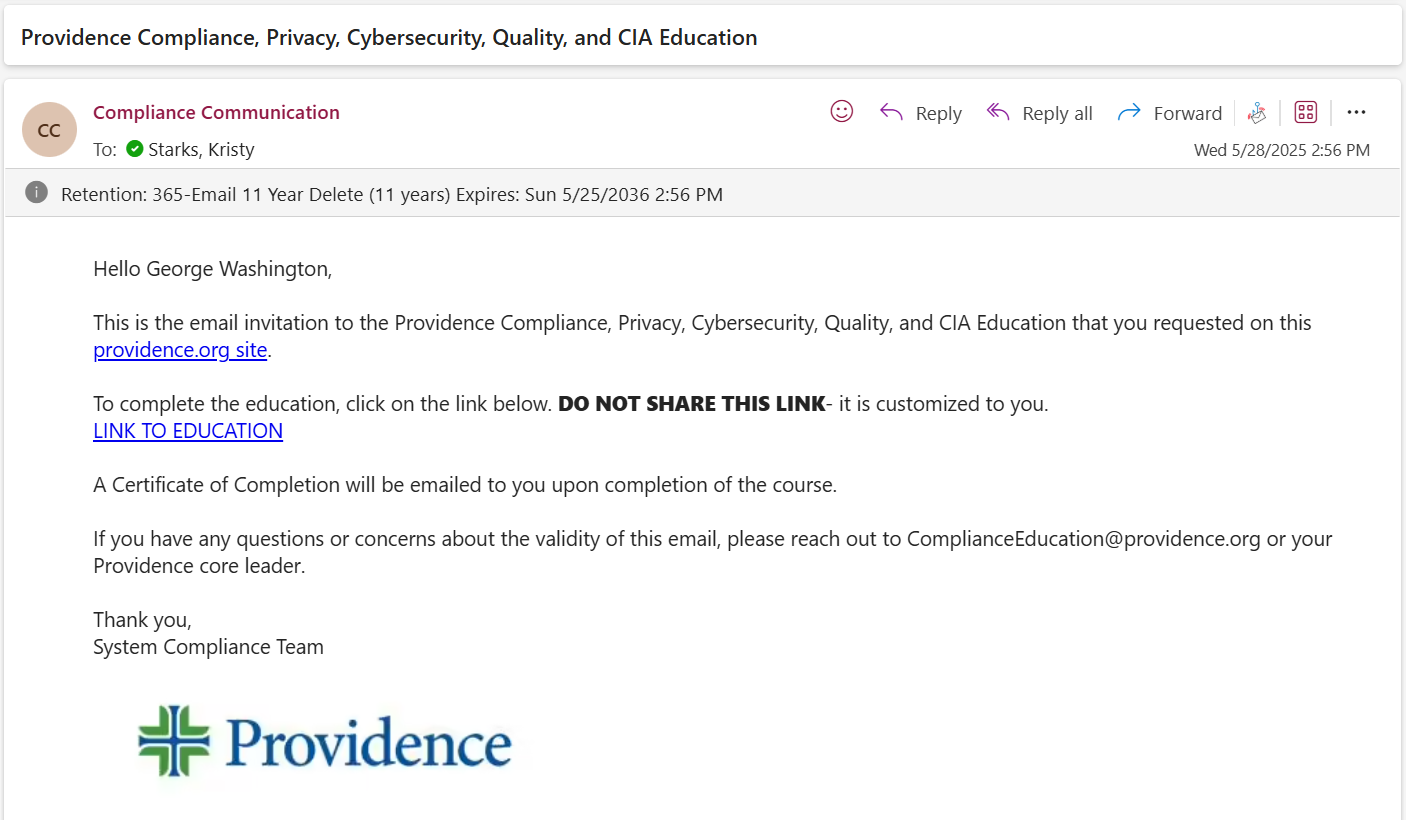
Task: Click recipient's green presence status icon
Action: click(x=135, y=150)
